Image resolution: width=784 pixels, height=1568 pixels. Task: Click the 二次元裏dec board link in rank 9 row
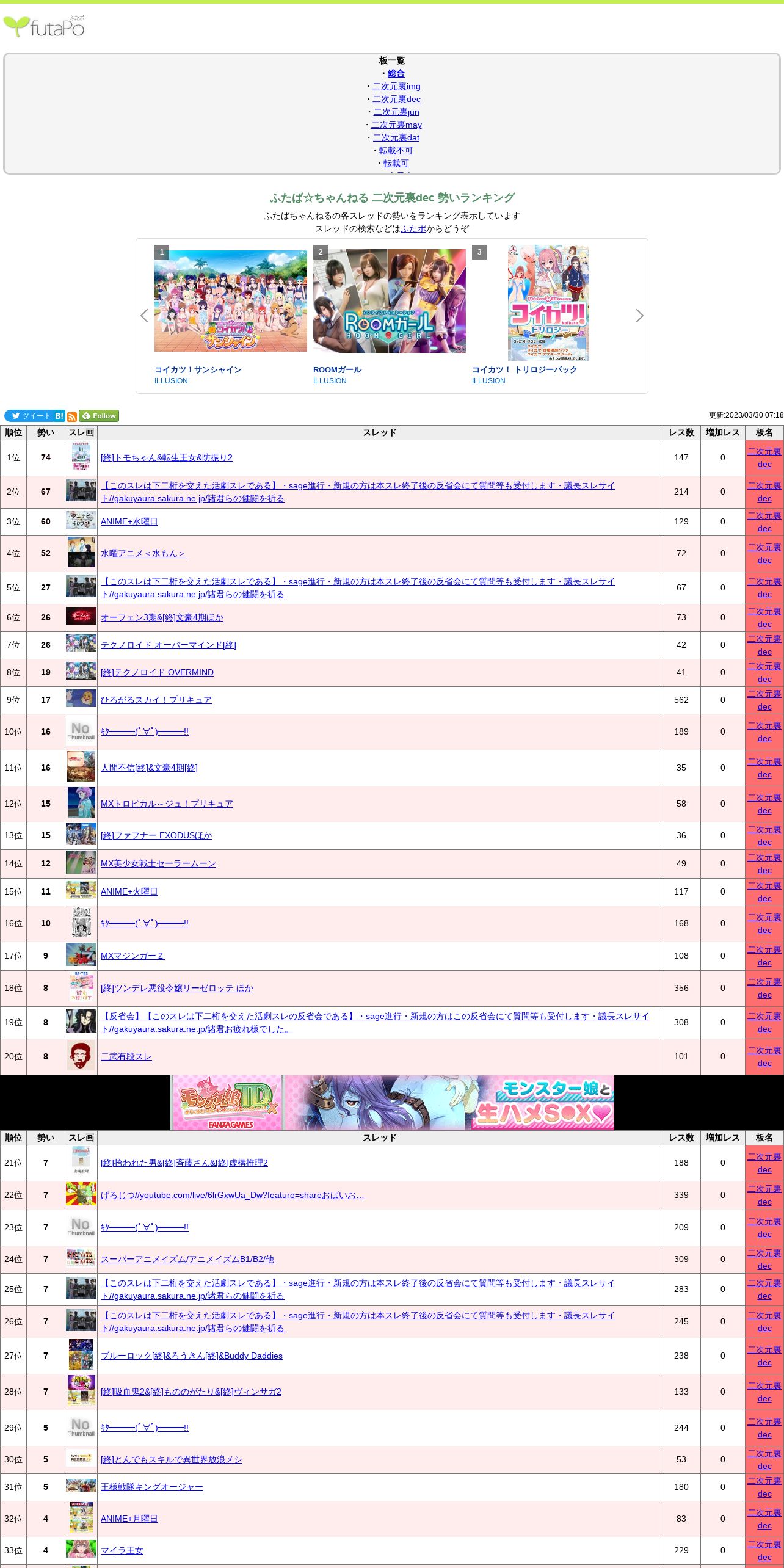click(x=764, y=700)
